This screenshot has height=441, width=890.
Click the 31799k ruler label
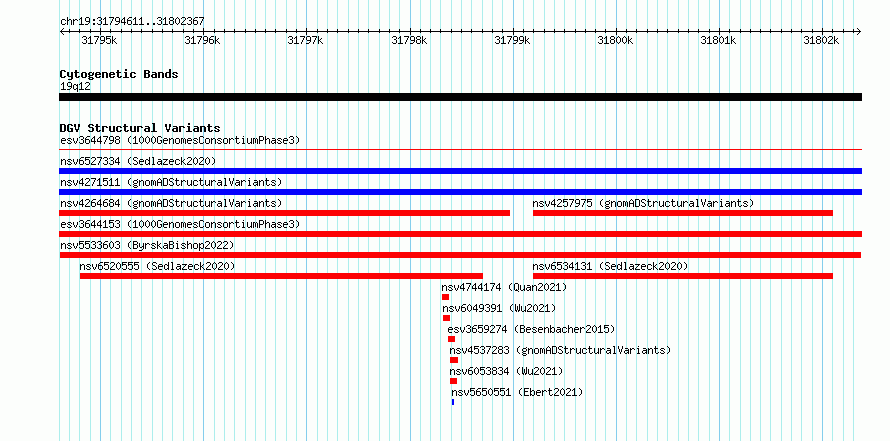[x=513, y=40]
